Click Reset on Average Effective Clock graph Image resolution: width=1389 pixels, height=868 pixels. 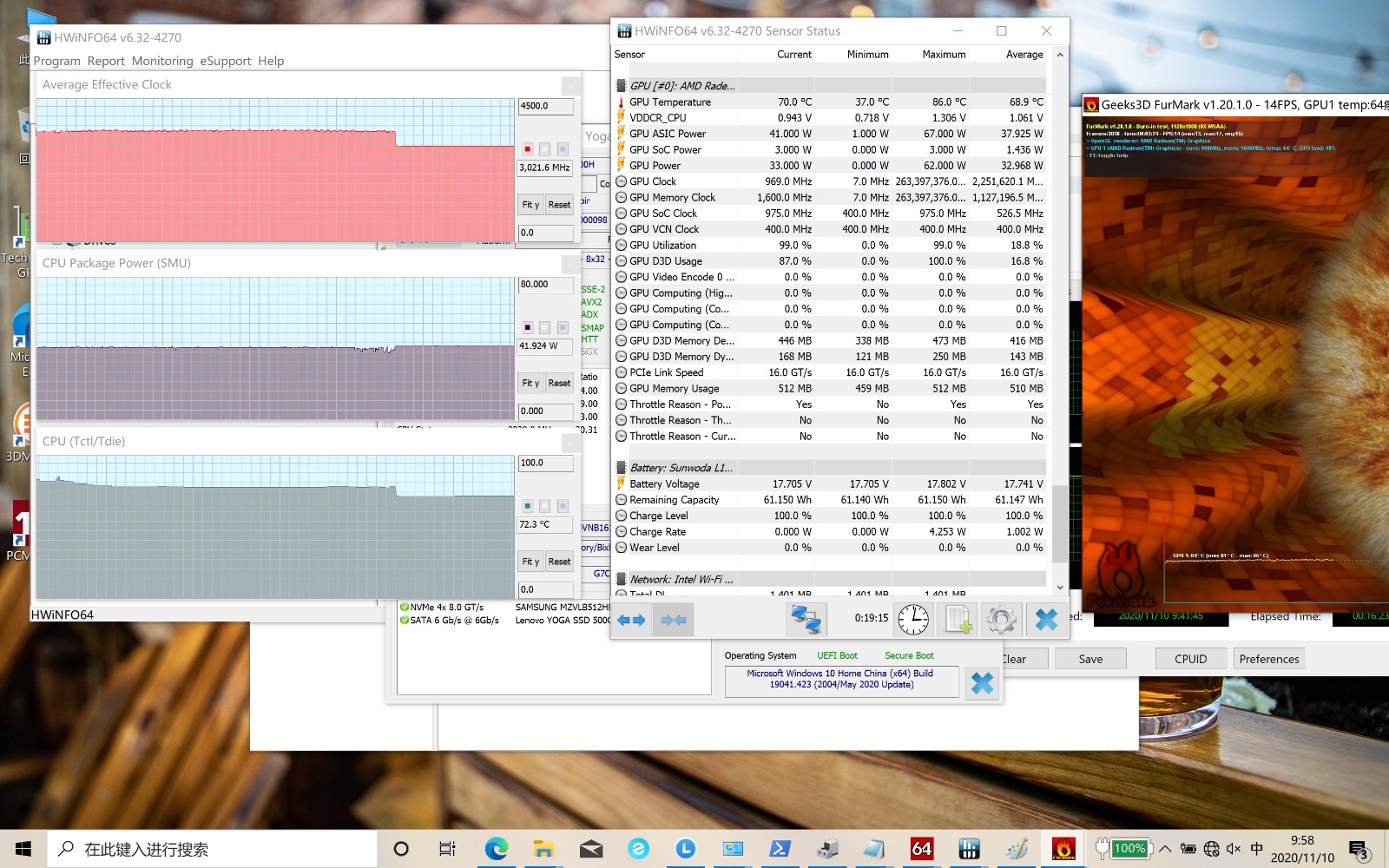pyautogui.click(x=559, y=205)
